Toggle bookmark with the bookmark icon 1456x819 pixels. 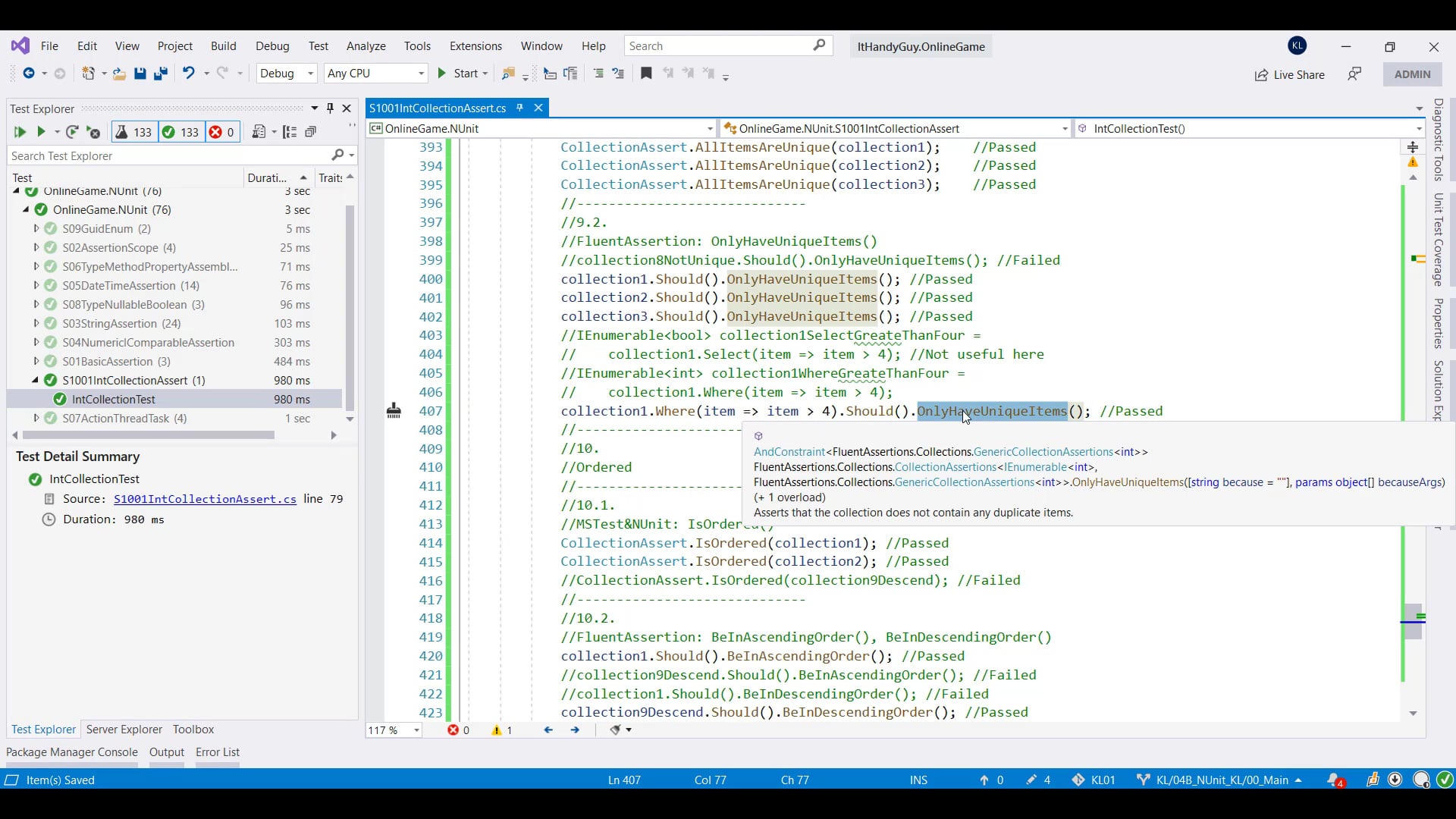pyautogui.click(x=646, y=74)
